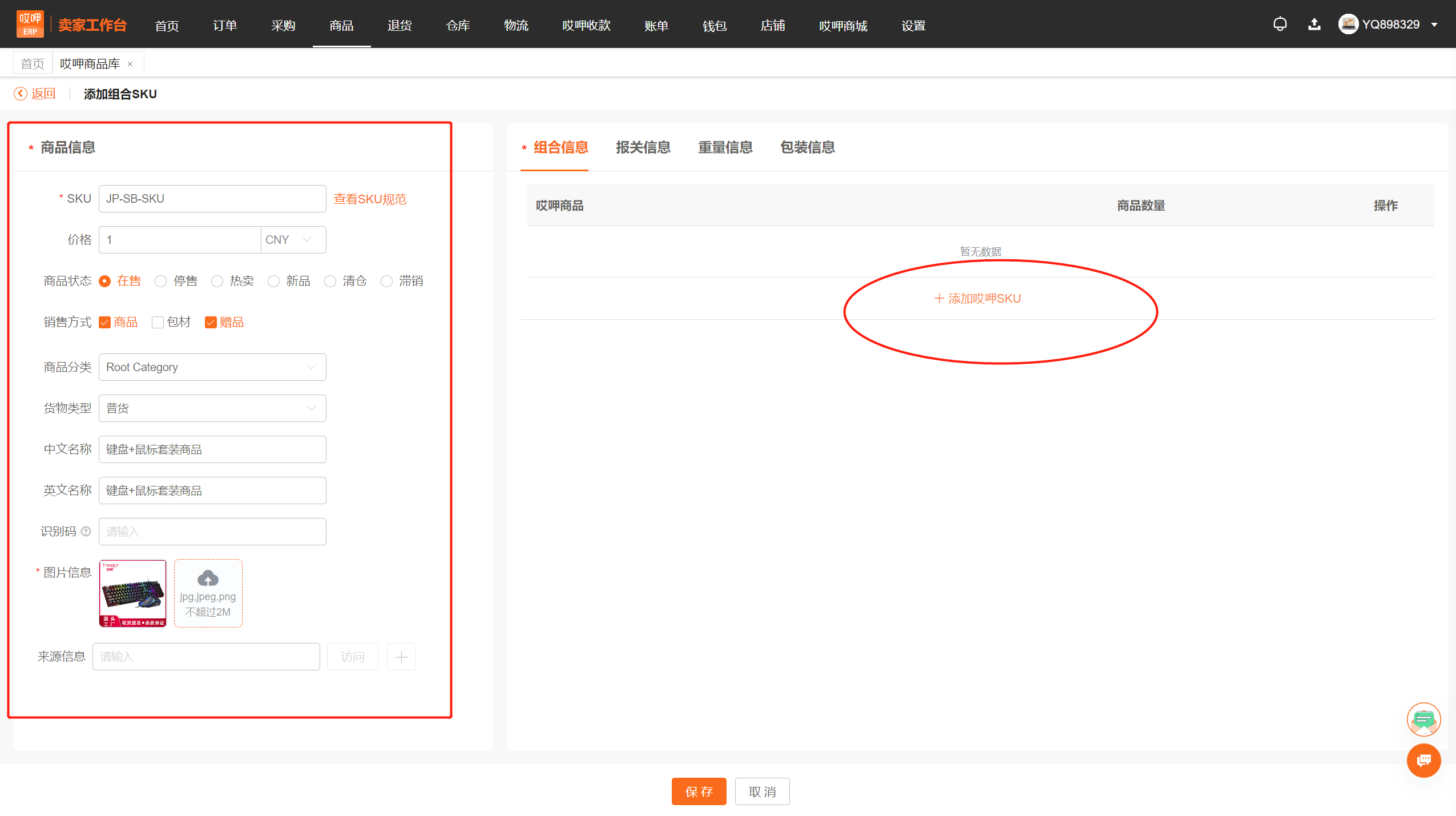Select the 停售 radio button
The height and width of the screenshot is (816, 1456).
coord(161,282)
